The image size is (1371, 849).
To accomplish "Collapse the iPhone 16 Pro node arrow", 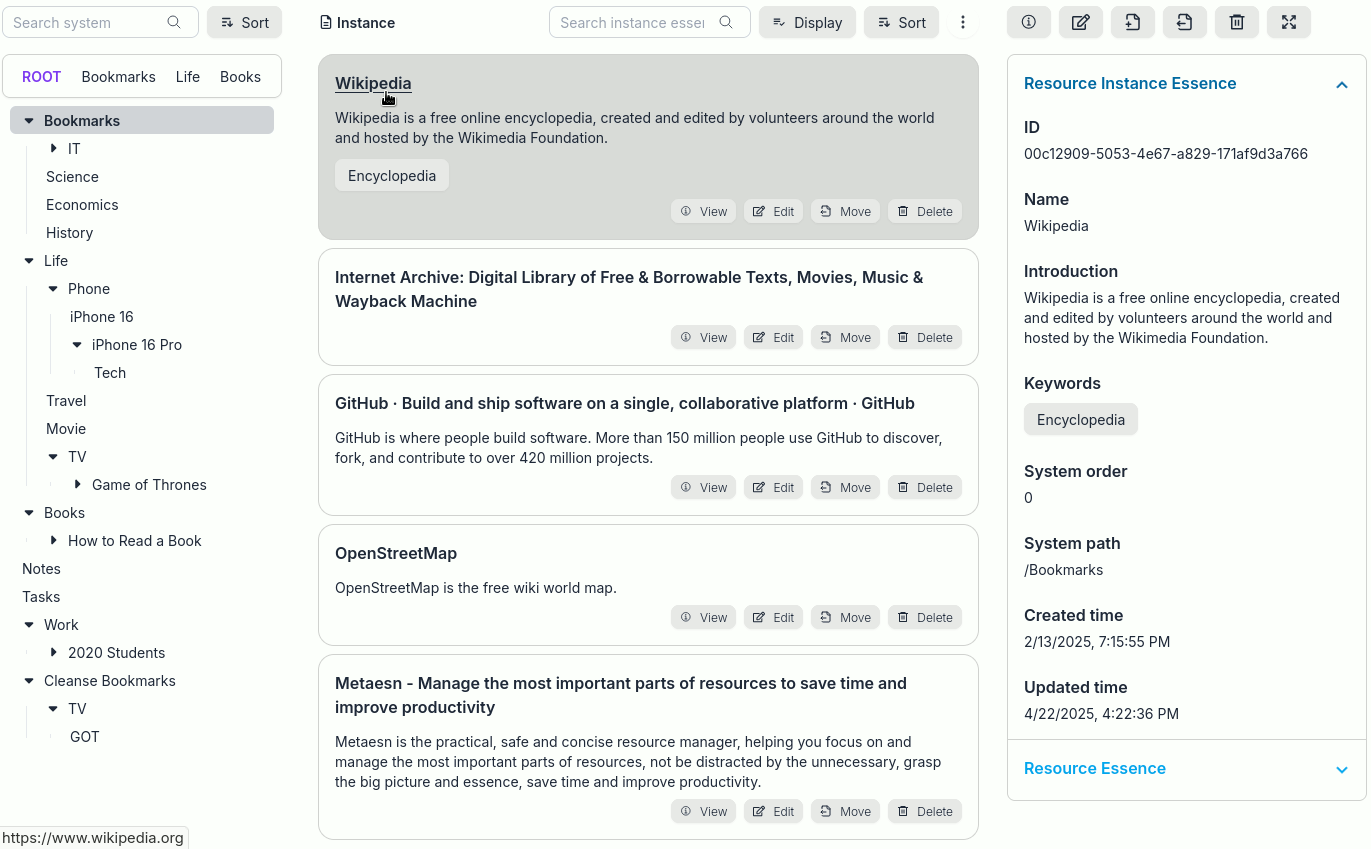I will (77, 344).
